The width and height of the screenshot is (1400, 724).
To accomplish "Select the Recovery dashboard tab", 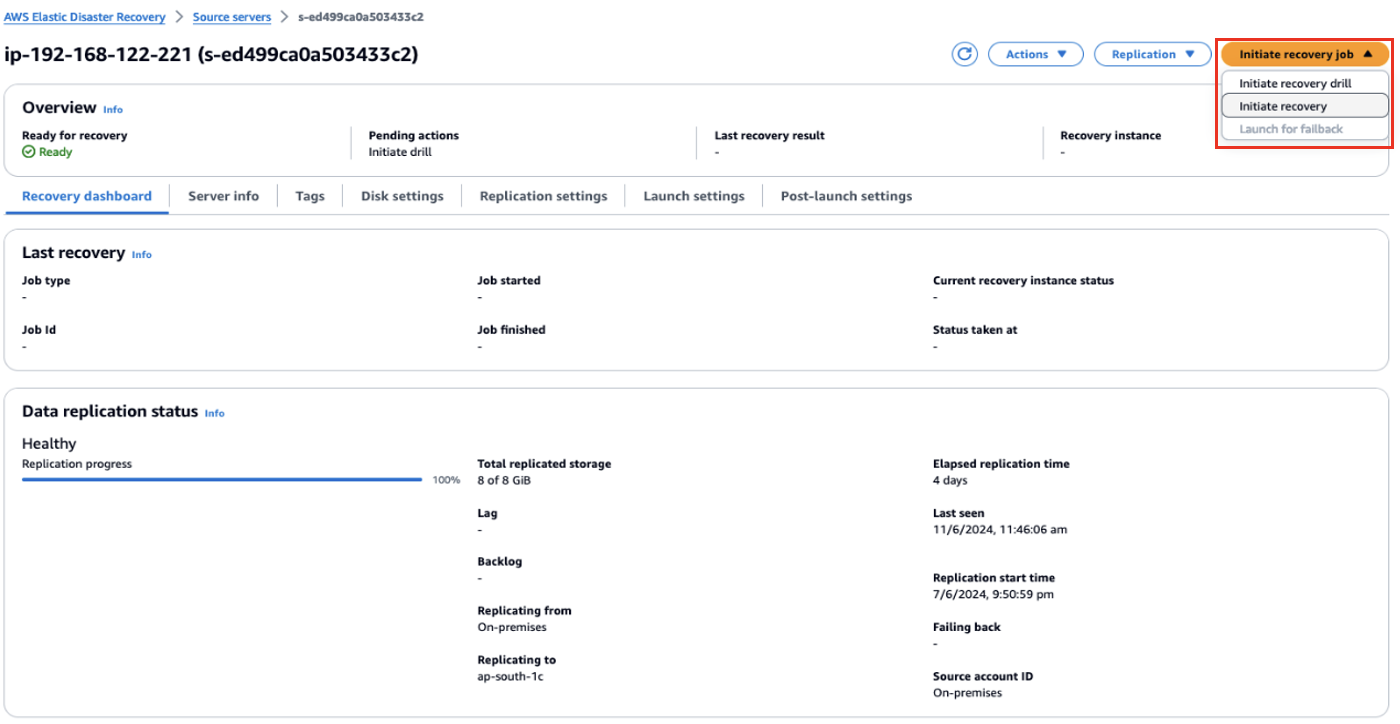I will (87, 196).
